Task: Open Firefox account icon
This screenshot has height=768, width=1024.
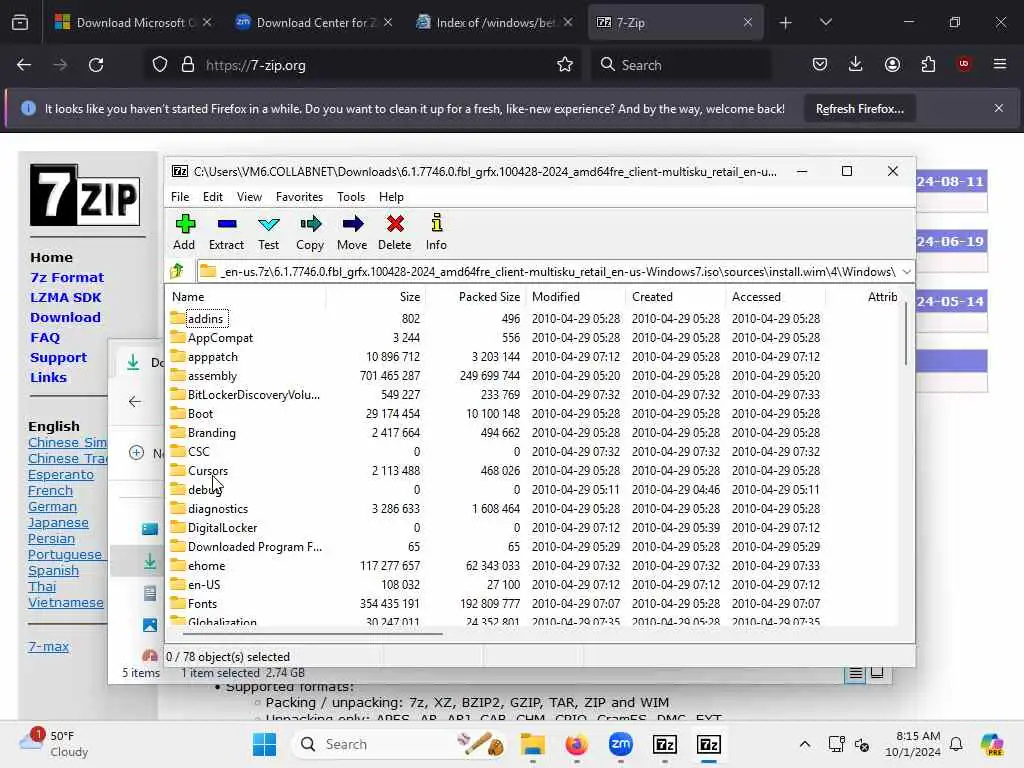Action: click(x=892, y=64)
